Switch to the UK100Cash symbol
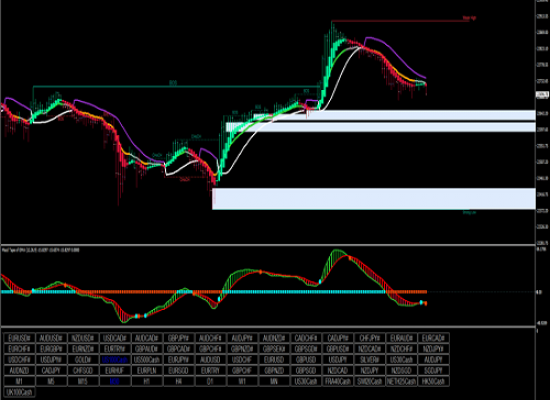 click(x=19, y=392)
